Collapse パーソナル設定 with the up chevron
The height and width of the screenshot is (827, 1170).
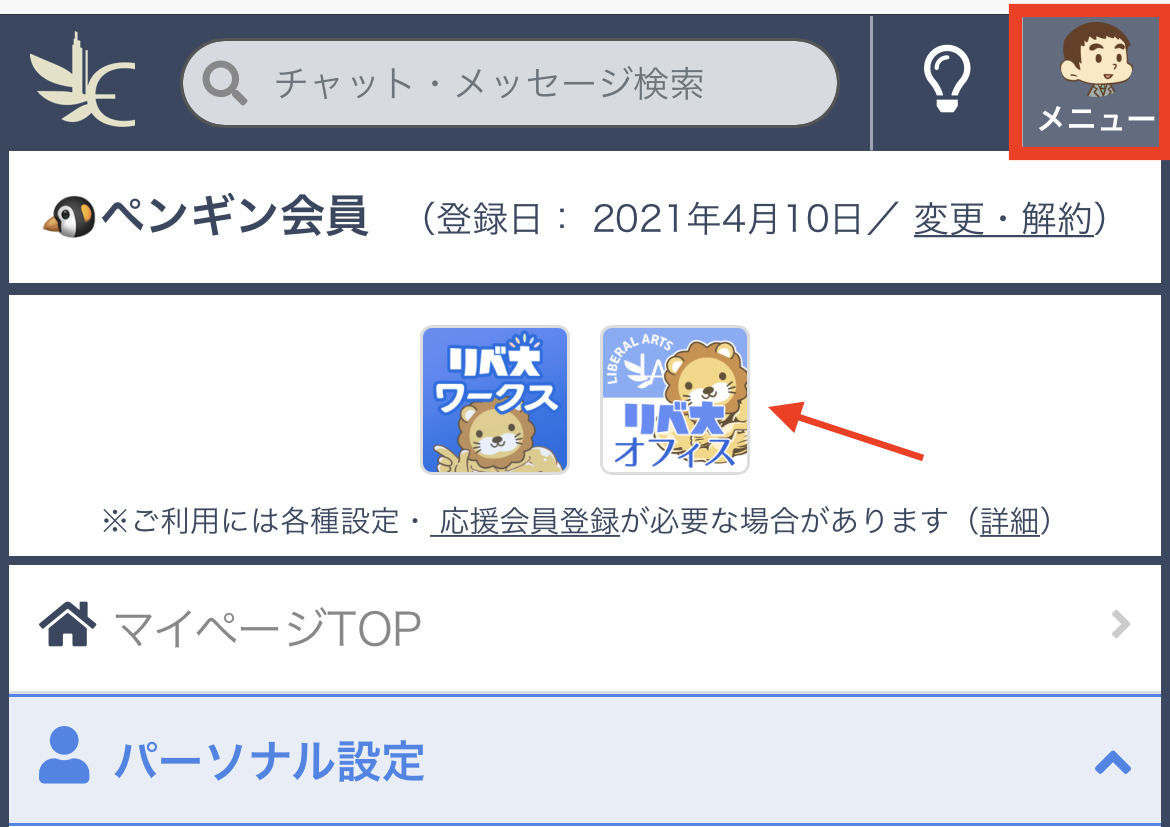click(x=1113, y=763)
